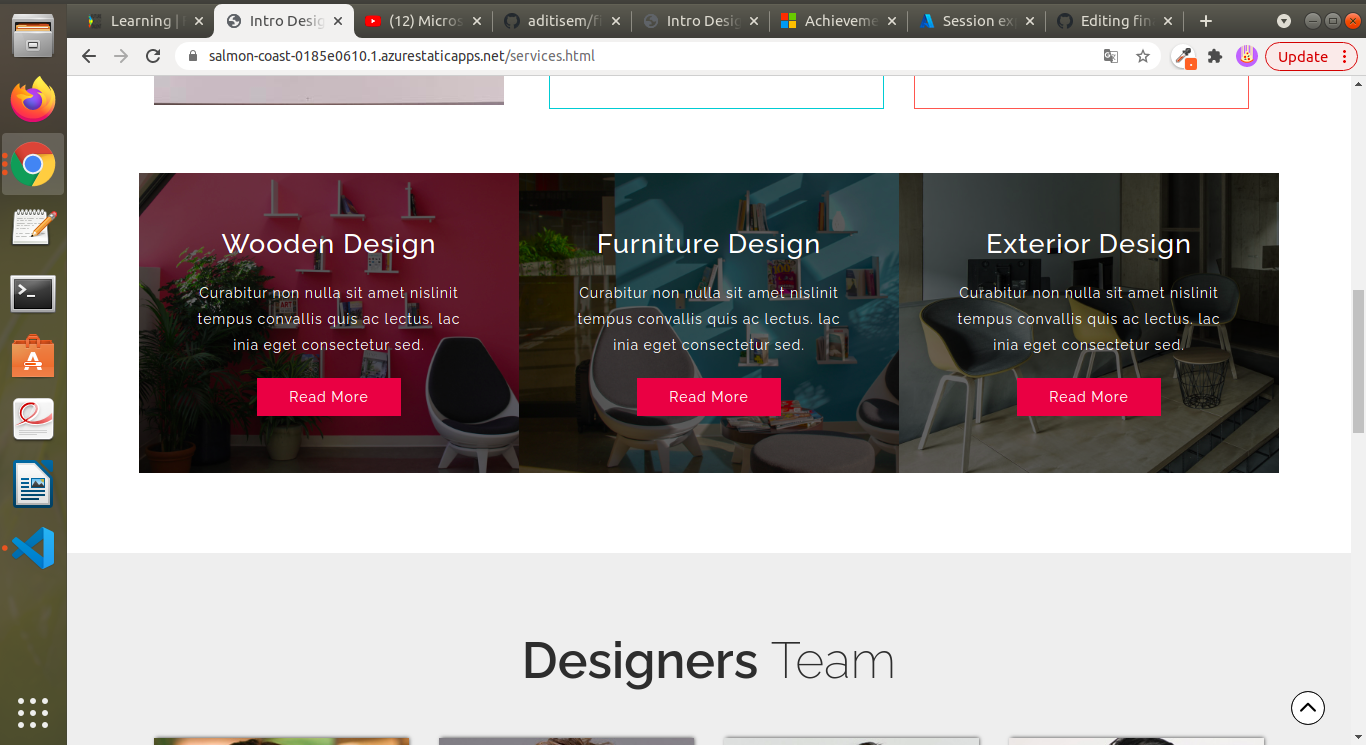Launch Visual Studio Code from the dock
1366x745 pixels.
(x=33, y=548)
